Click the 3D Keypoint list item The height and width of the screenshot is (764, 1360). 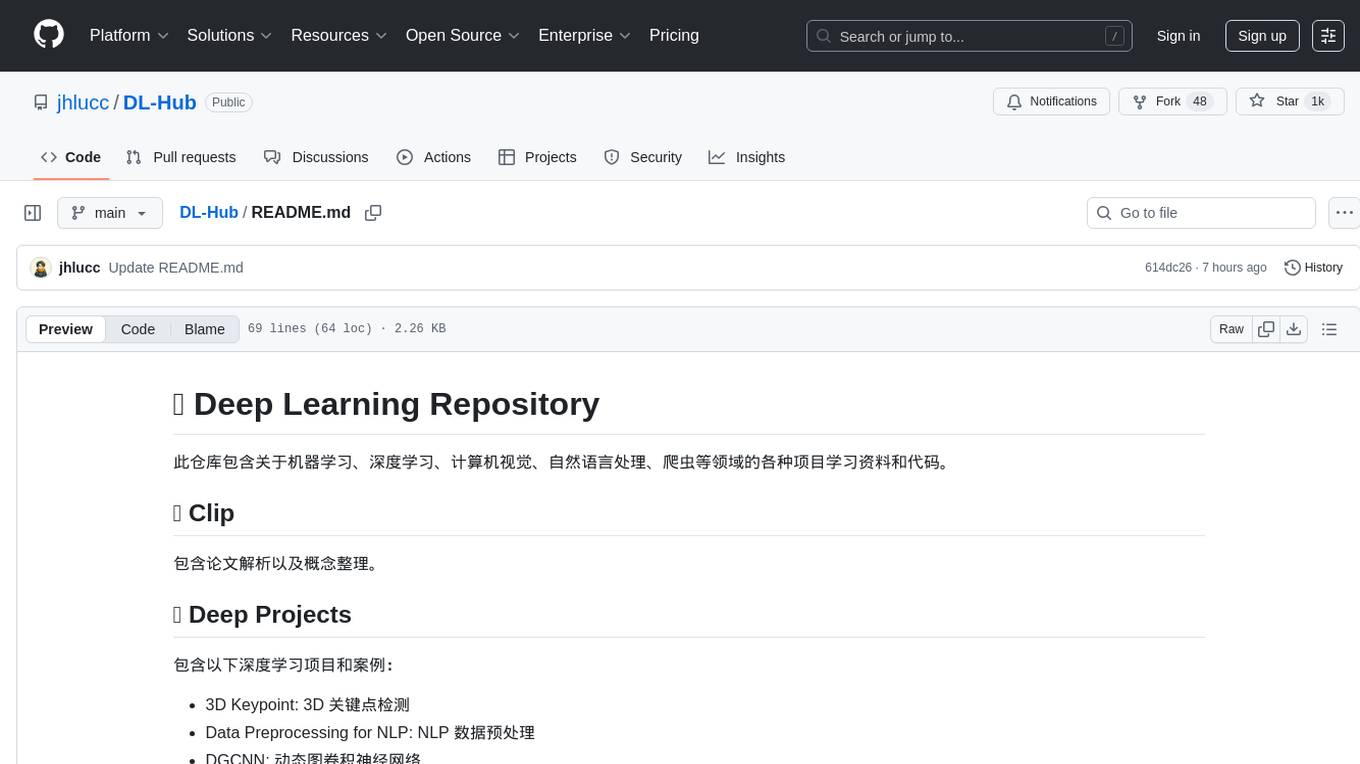308,705
